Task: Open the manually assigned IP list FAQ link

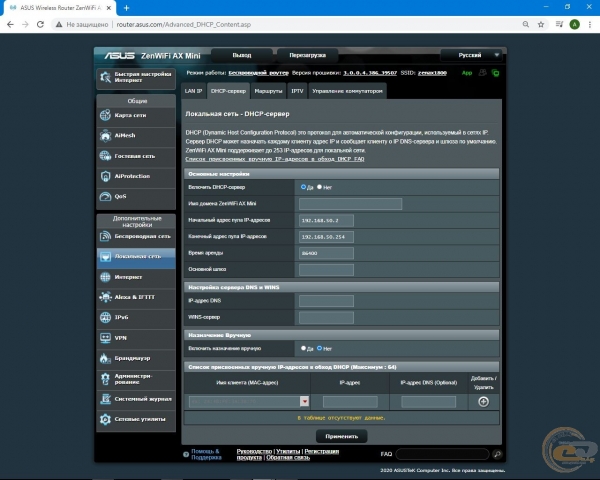Action: coord(275,158)
